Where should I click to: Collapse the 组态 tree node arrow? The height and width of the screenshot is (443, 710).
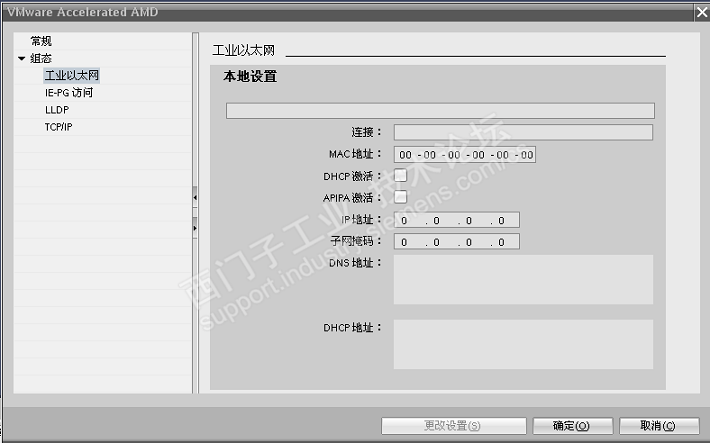(21, 58)
